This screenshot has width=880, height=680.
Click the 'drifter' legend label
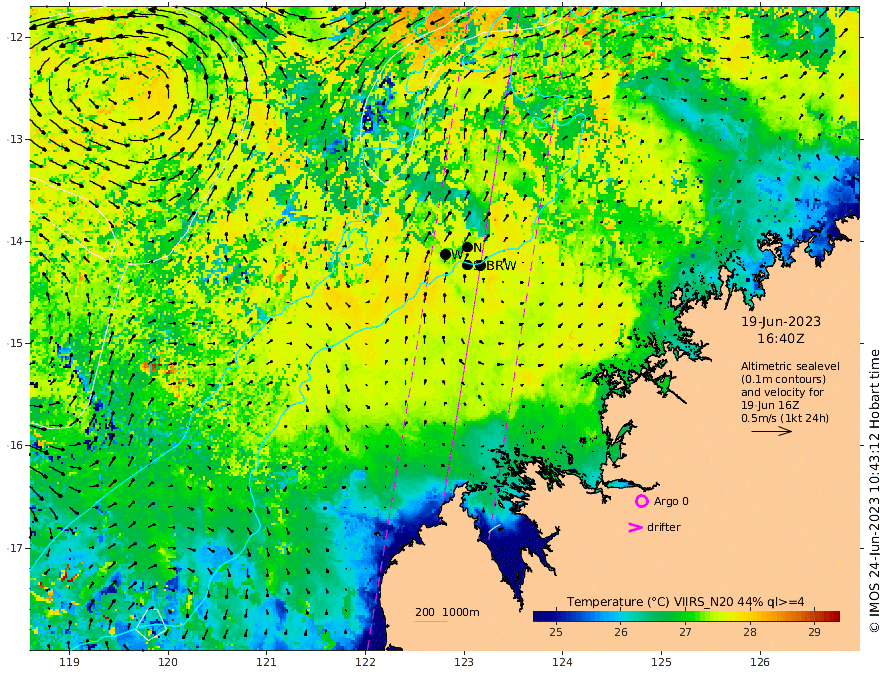(664, 527)
